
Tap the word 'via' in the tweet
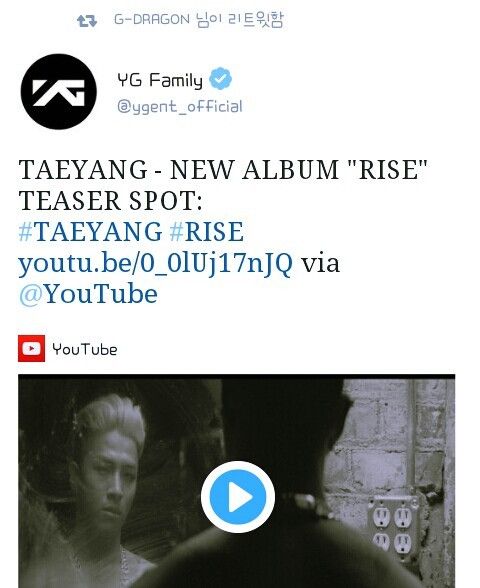point(321,263)
